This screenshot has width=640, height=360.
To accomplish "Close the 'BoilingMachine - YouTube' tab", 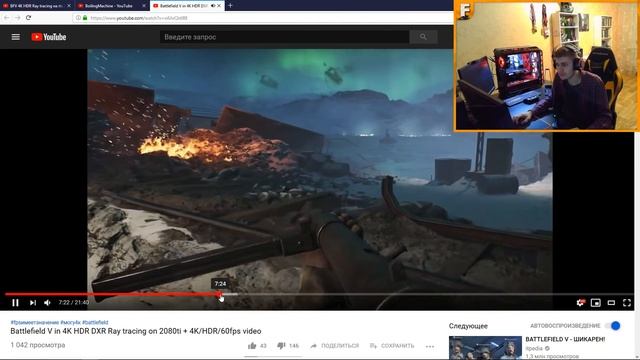I will point(144,6).
